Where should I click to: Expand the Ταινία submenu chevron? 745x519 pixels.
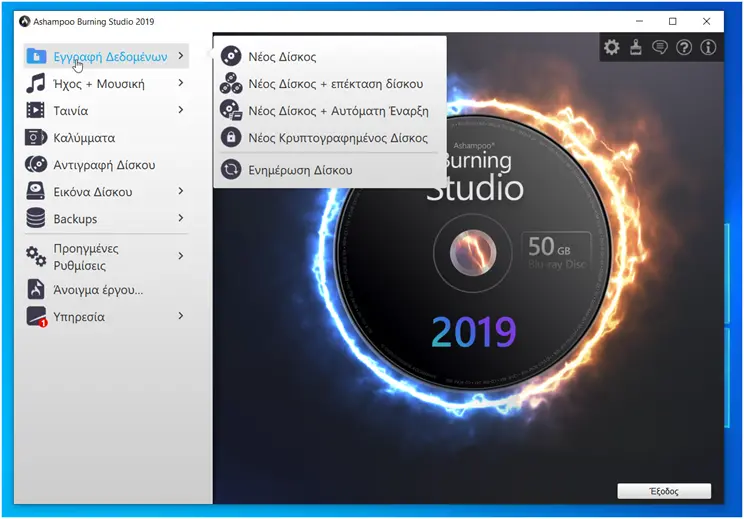click(181, 110)
